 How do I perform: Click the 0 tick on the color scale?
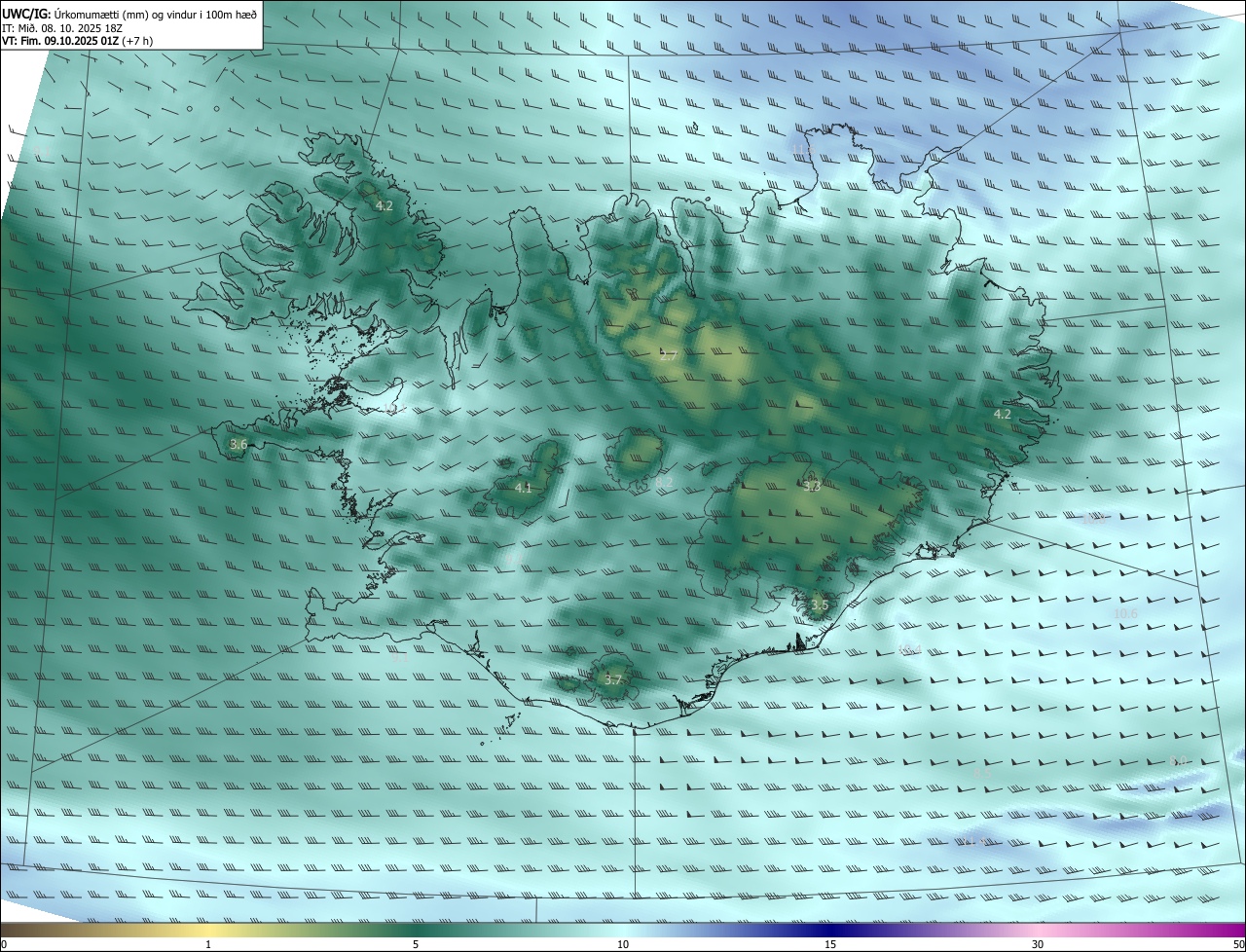click(3, 944)
